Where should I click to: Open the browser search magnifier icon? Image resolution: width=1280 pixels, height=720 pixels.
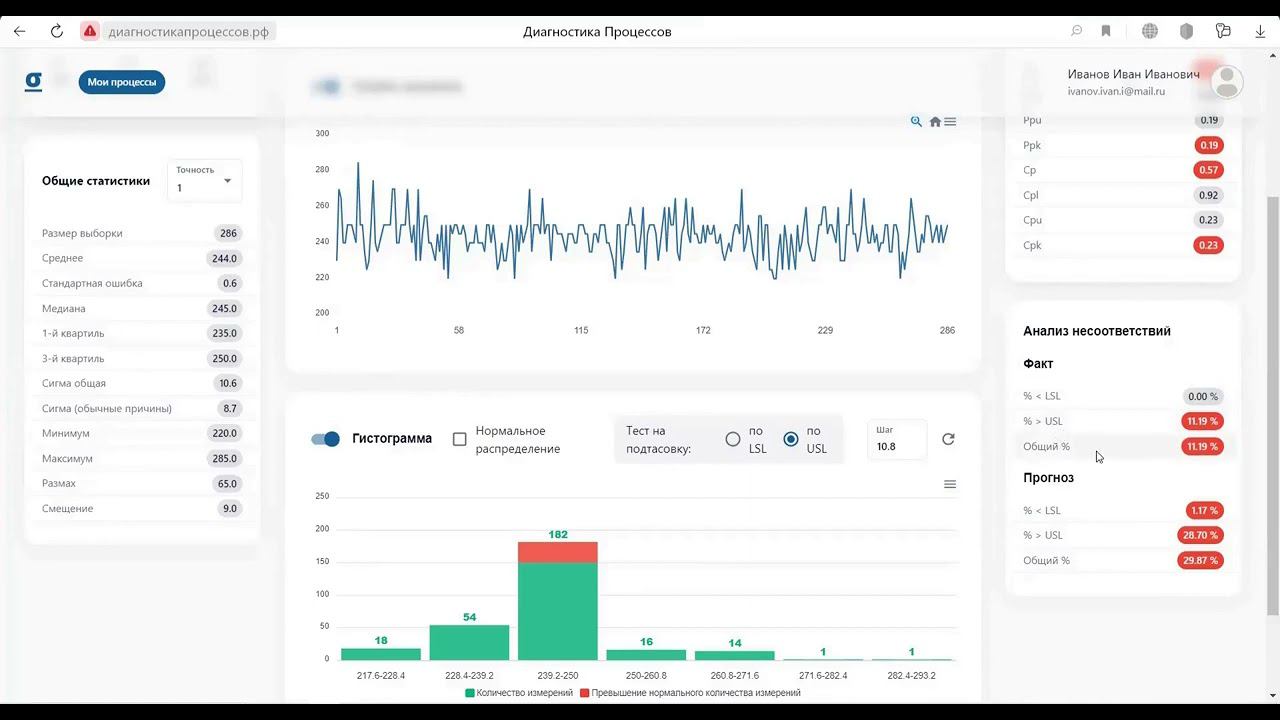tap(1076, 31)
